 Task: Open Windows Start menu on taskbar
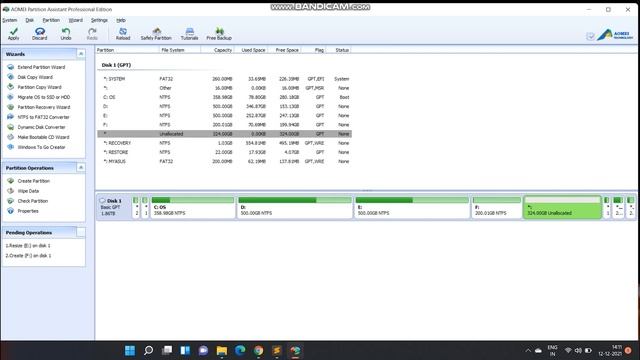coord(130,350)
